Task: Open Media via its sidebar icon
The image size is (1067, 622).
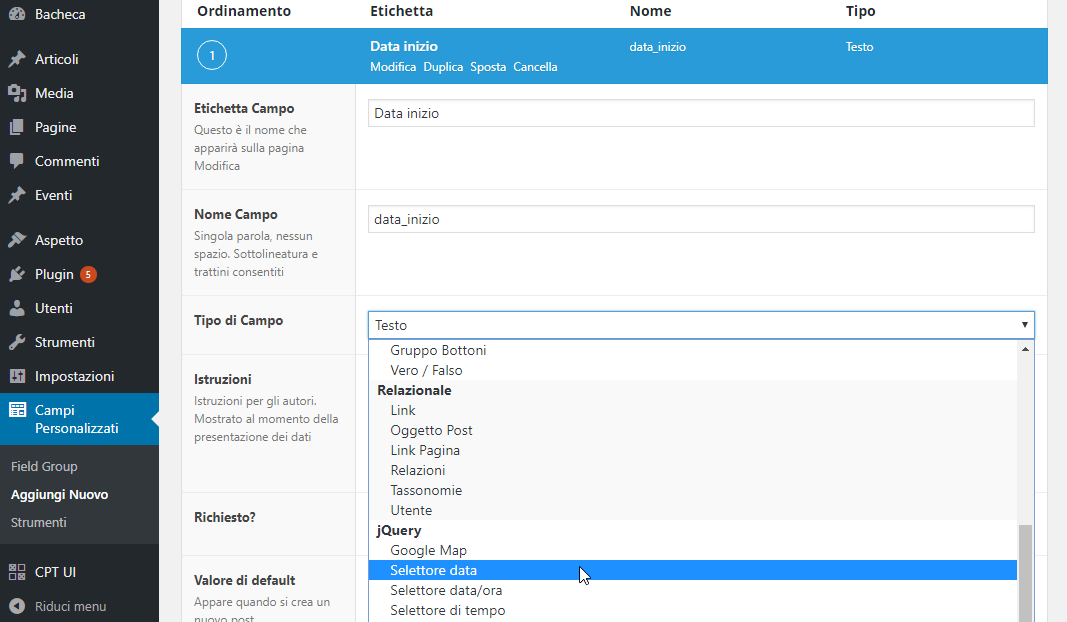Action: pos(17,93)
